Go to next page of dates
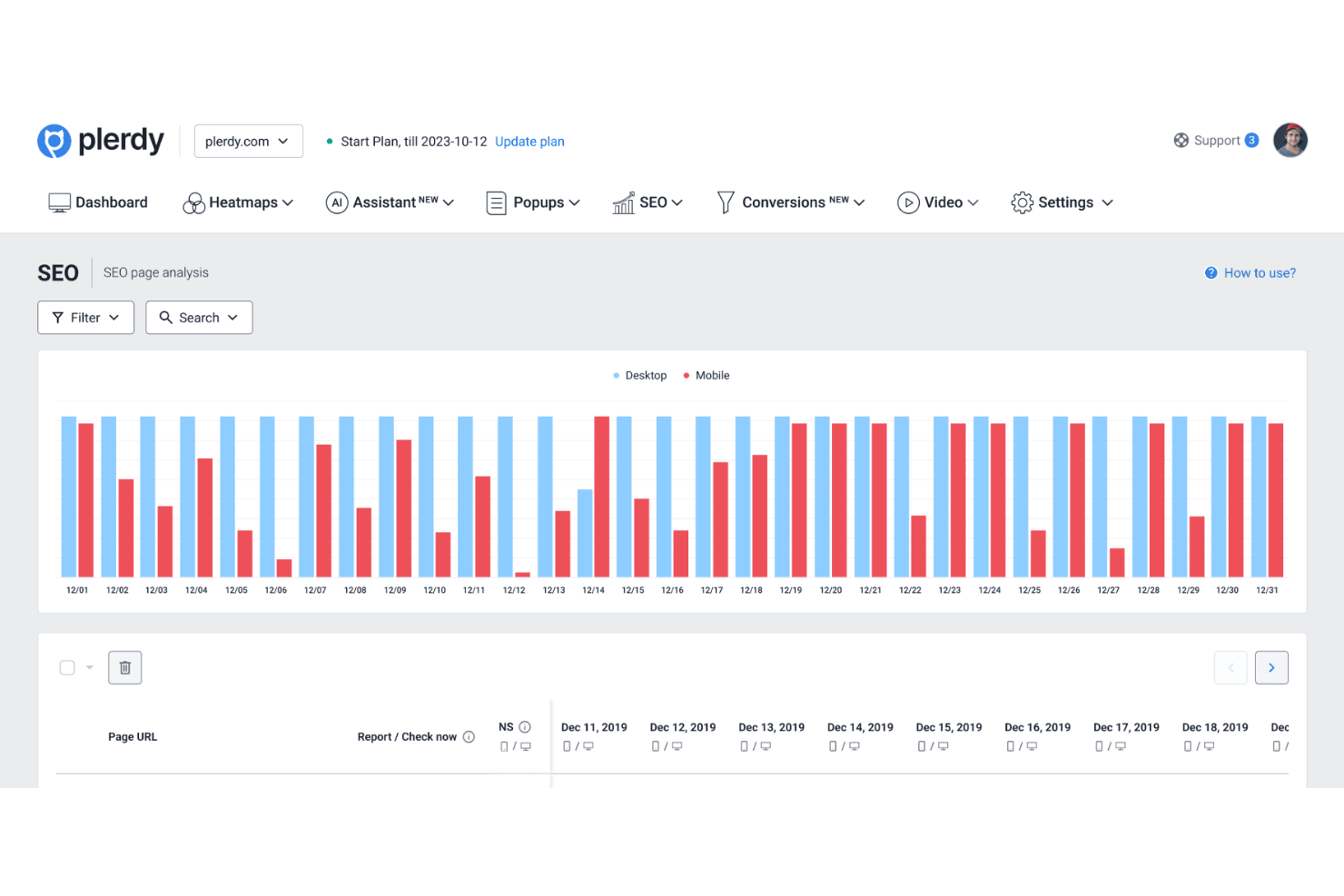Screen dimensions: 1344x896 [1271, 668]
